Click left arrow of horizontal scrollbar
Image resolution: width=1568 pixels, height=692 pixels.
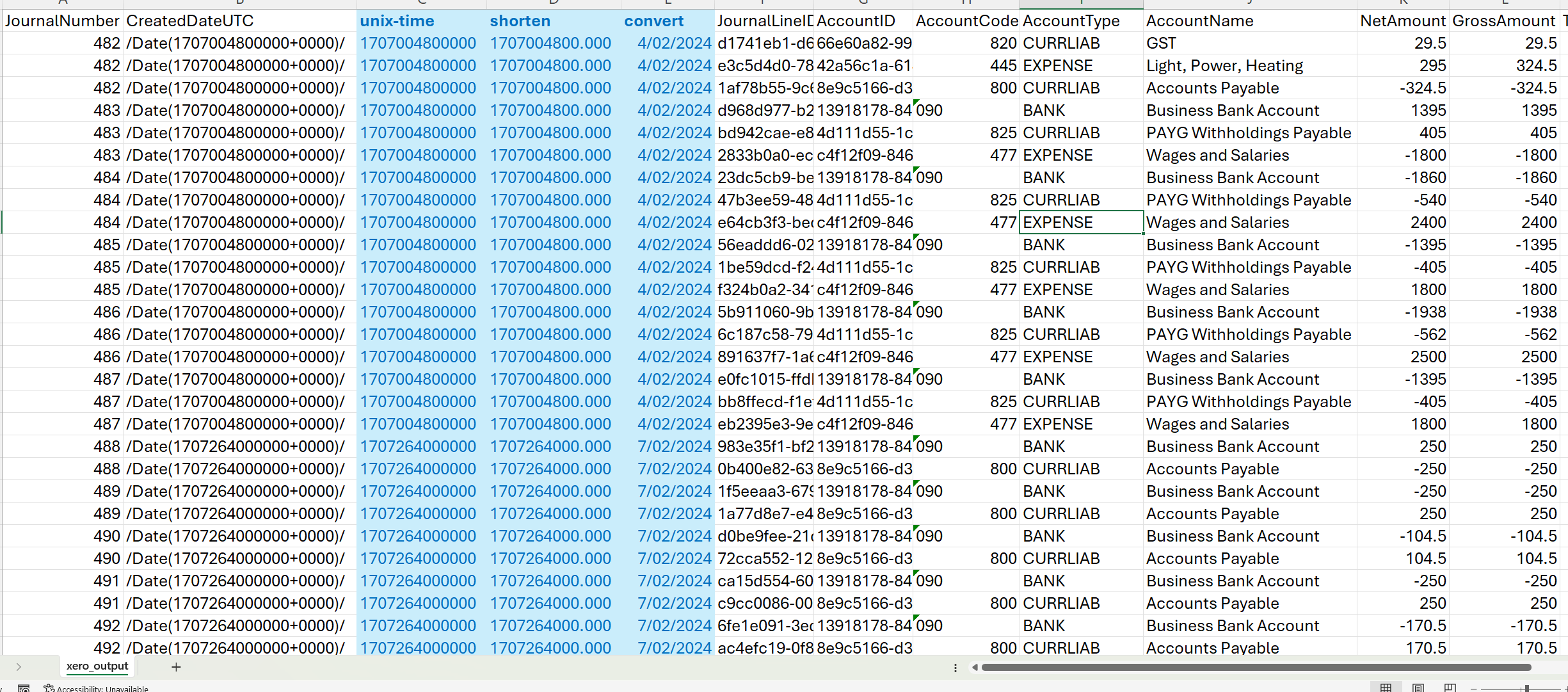click(x=975, y=668)
